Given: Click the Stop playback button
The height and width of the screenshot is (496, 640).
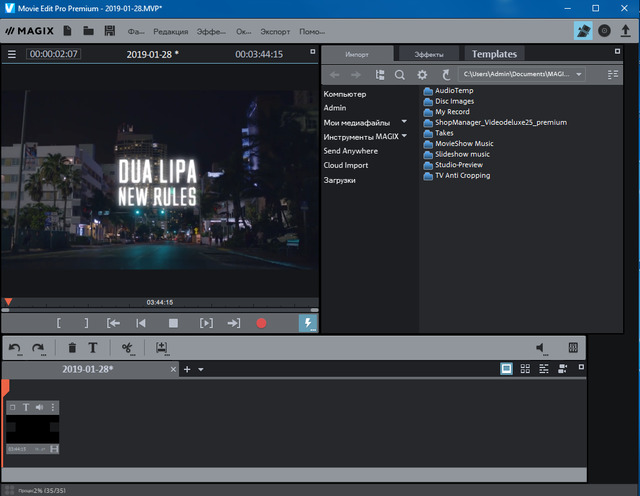Looking at the screenshot, I should pos(173,323).
